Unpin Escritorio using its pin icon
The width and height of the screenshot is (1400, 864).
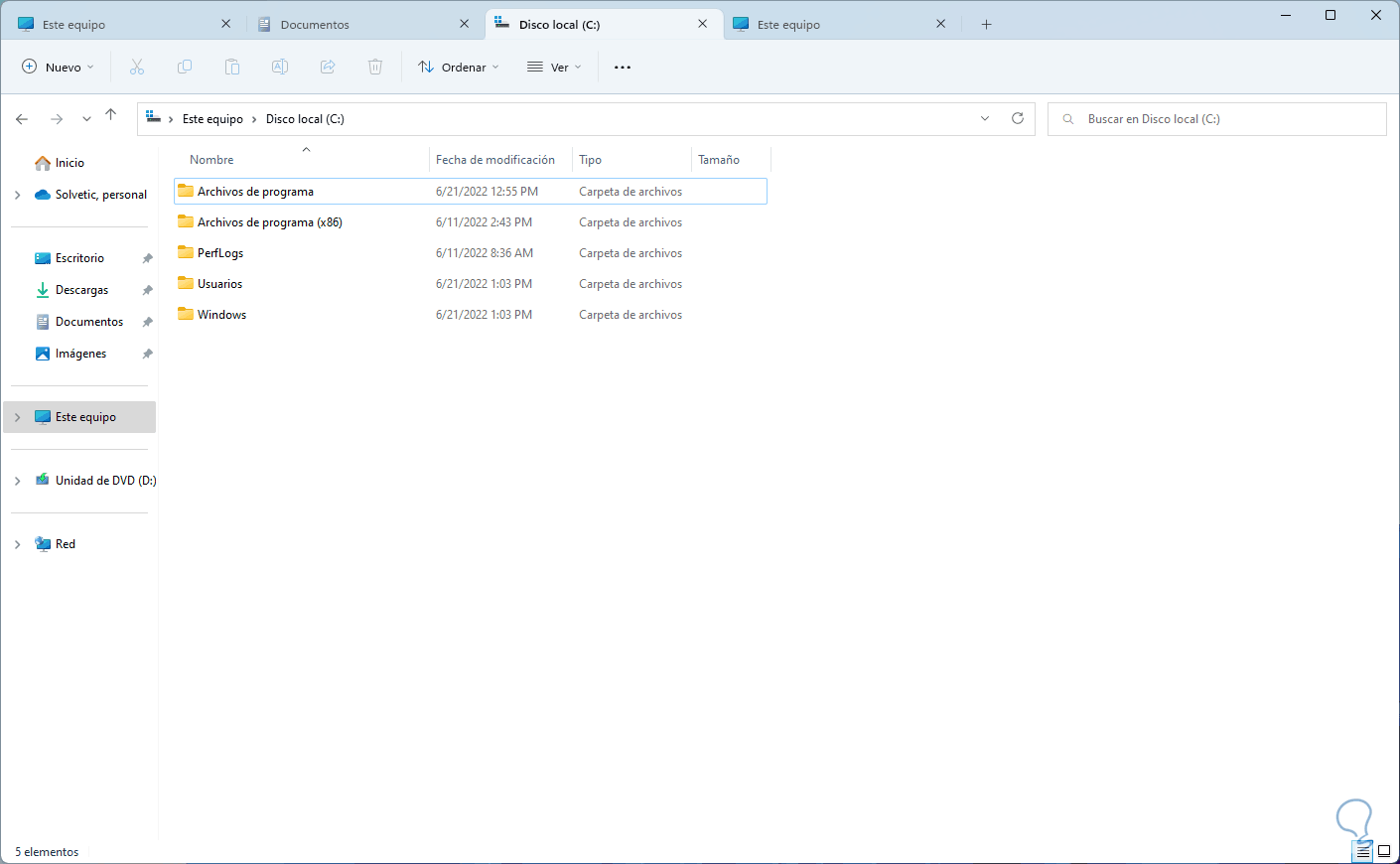coord(147,258)
